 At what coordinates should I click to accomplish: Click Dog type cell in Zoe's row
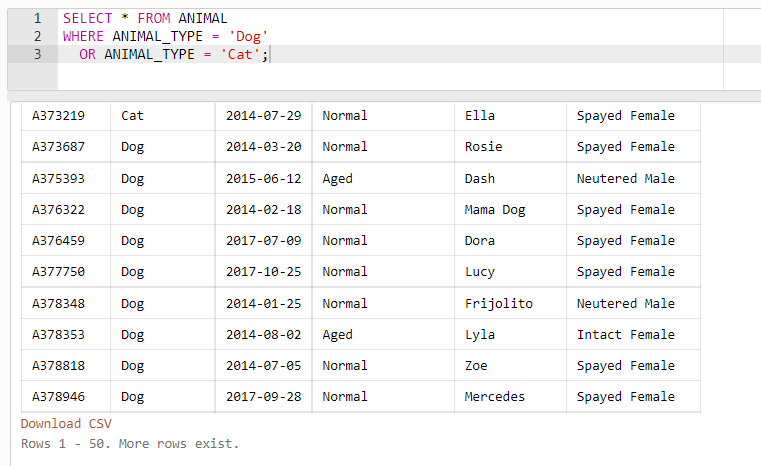tap(132, 366)
